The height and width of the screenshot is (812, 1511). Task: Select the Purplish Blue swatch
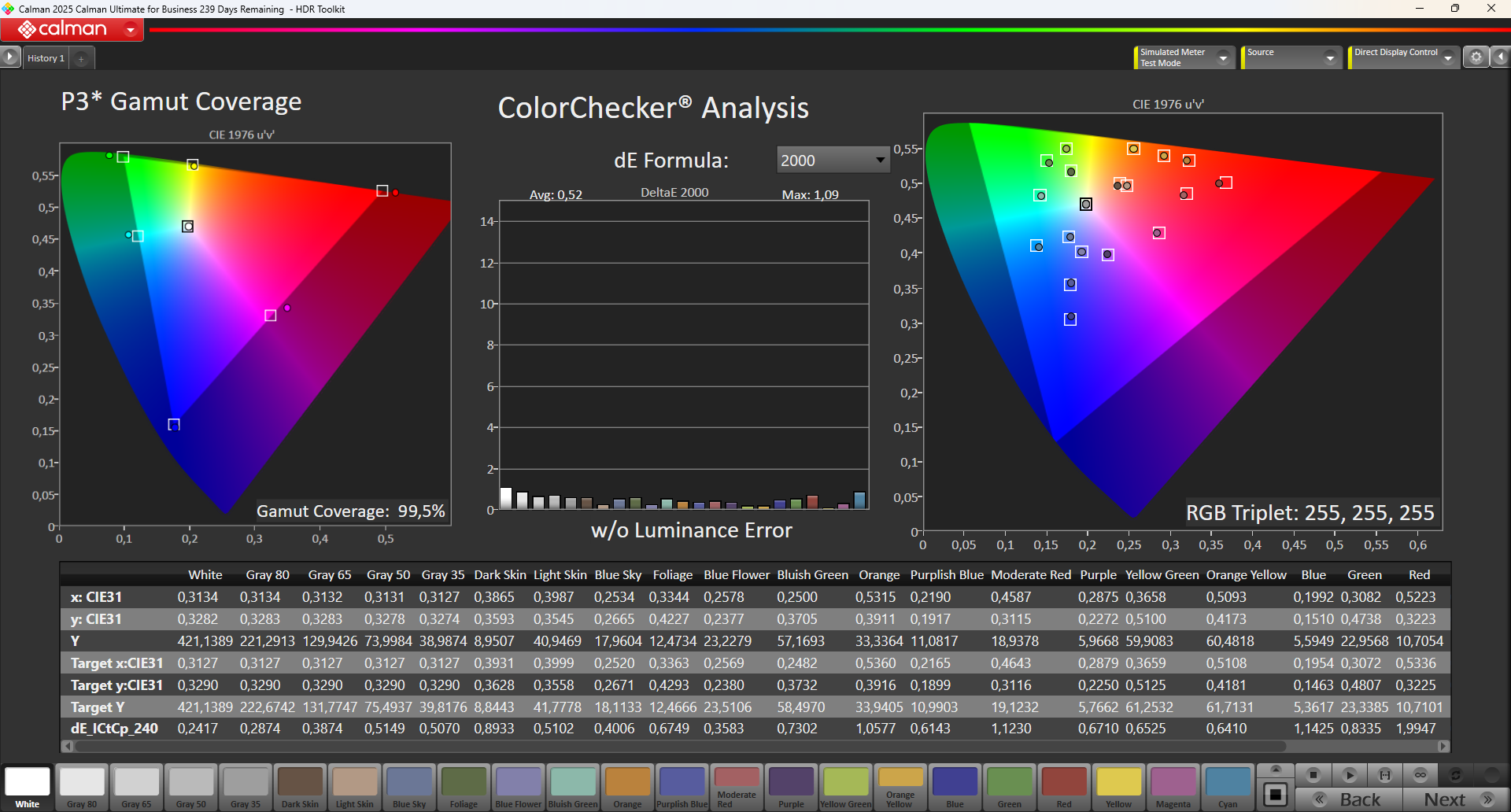682,787
